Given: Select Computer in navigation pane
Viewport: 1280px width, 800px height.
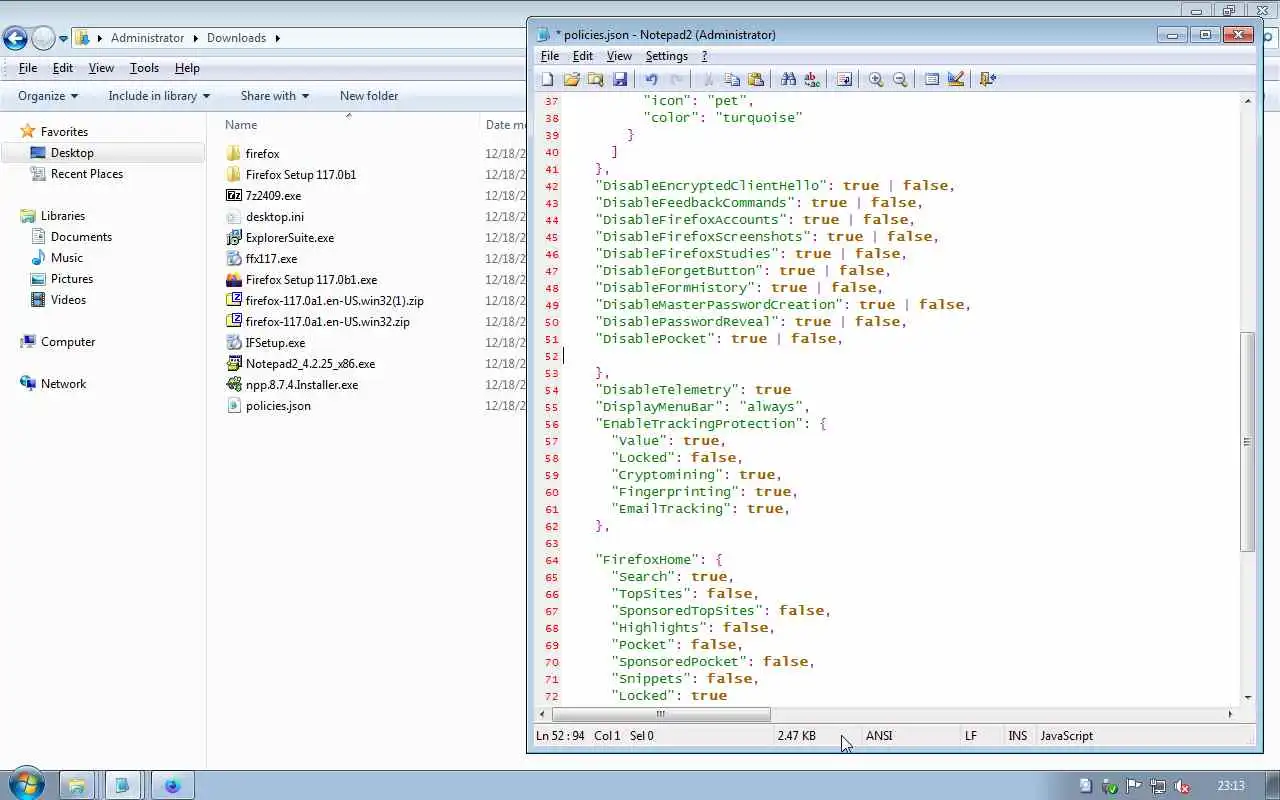Looking at the screenshot, I should coord(68,342).
